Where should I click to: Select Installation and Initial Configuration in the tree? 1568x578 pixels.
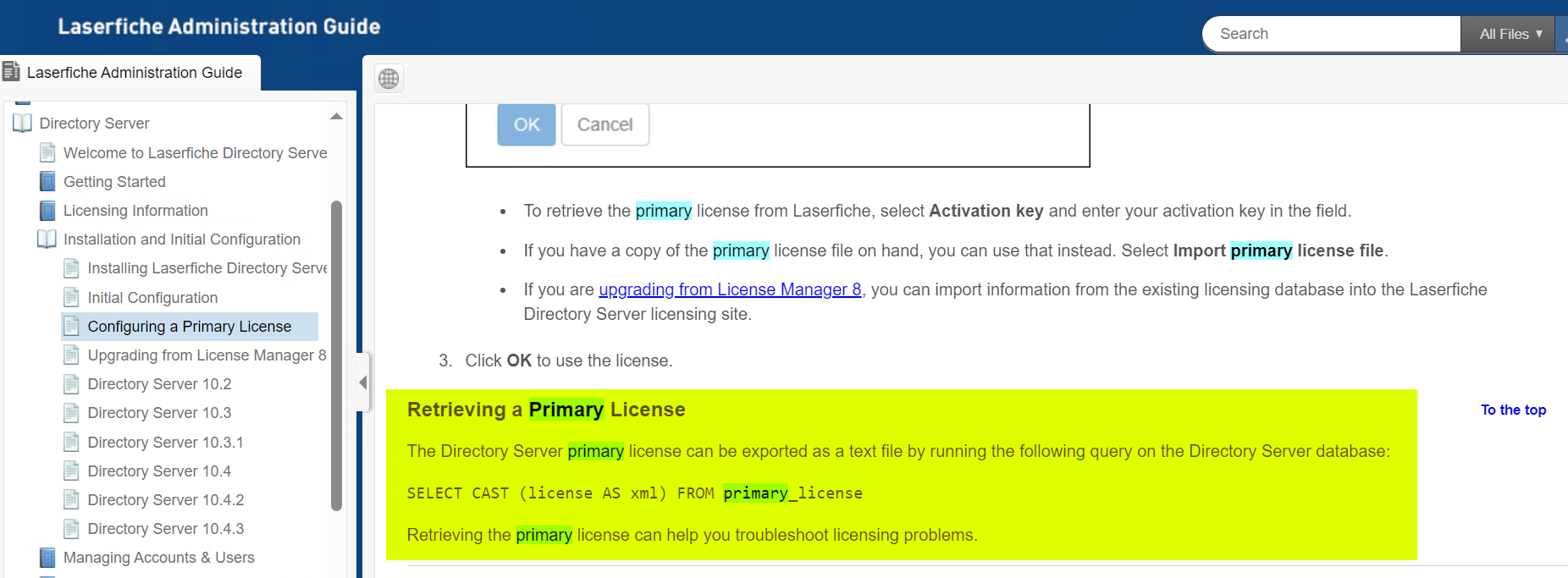(182, 239)
